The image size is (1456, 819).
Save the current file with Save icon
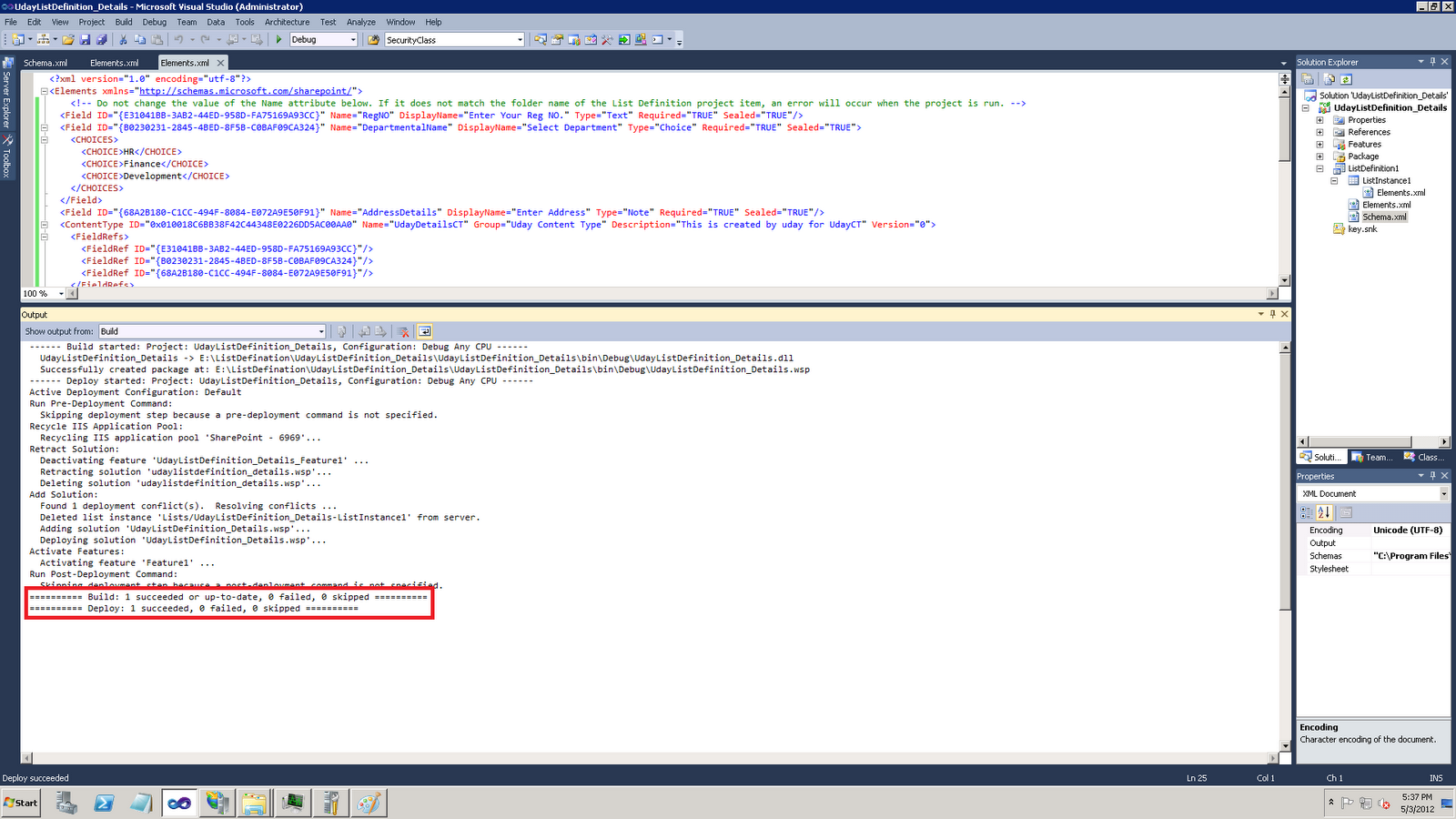85,40
